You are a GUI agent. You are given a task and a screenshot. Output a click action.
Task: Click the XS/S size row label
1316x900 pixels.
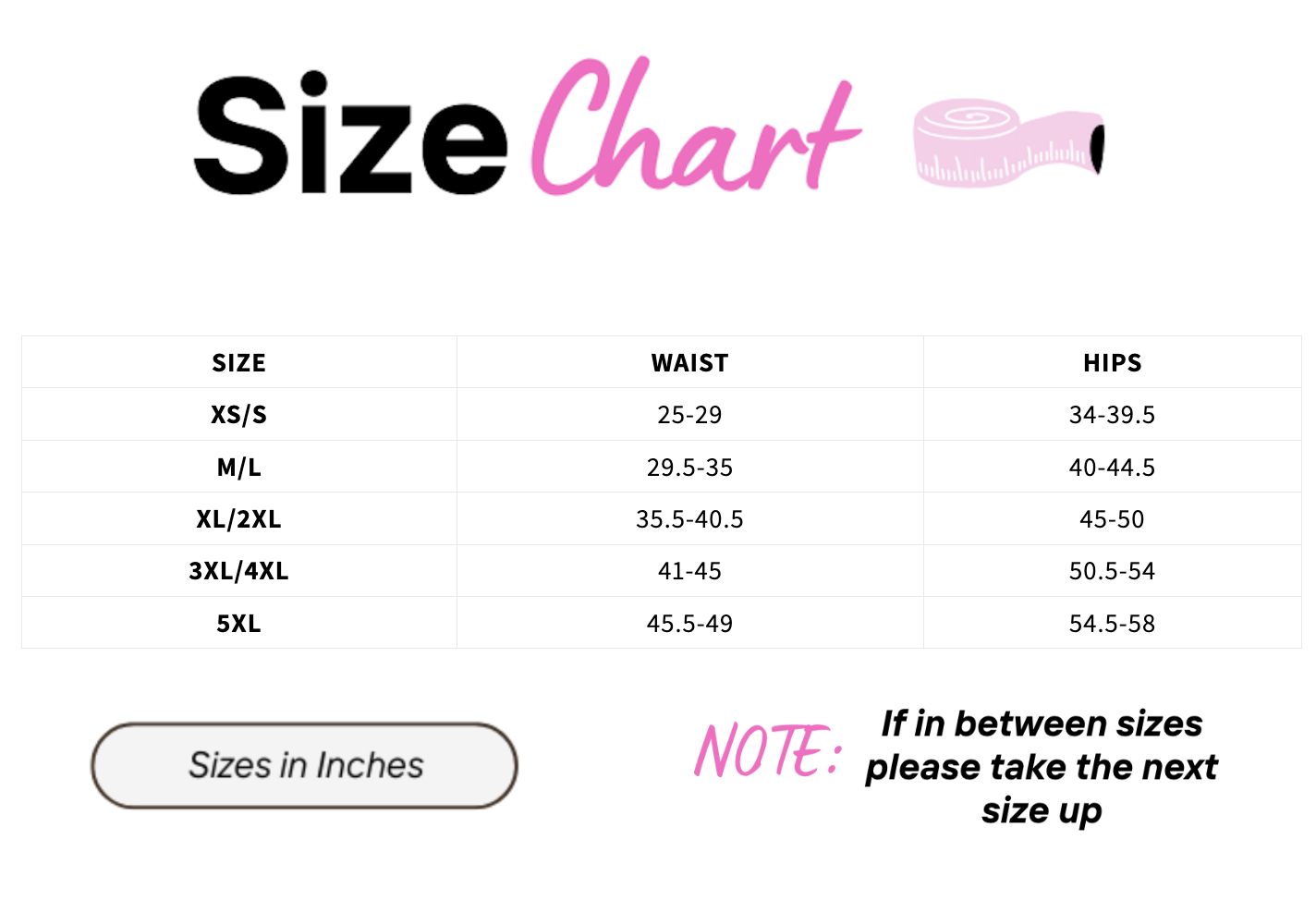click(238, 415)
